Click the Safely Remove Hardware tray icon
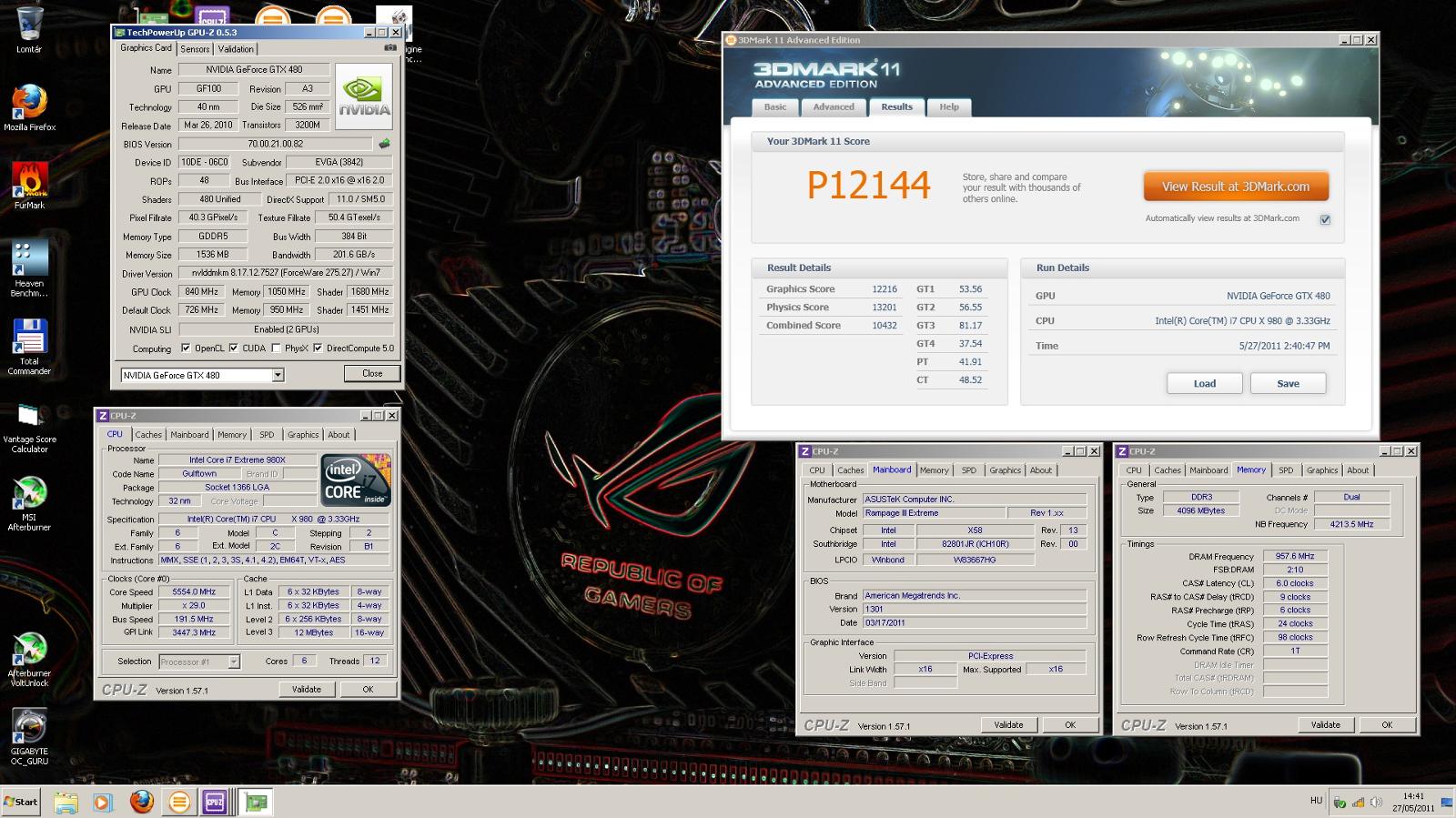This screenshot has height=818, width=1456. (x=1340, y=803)
